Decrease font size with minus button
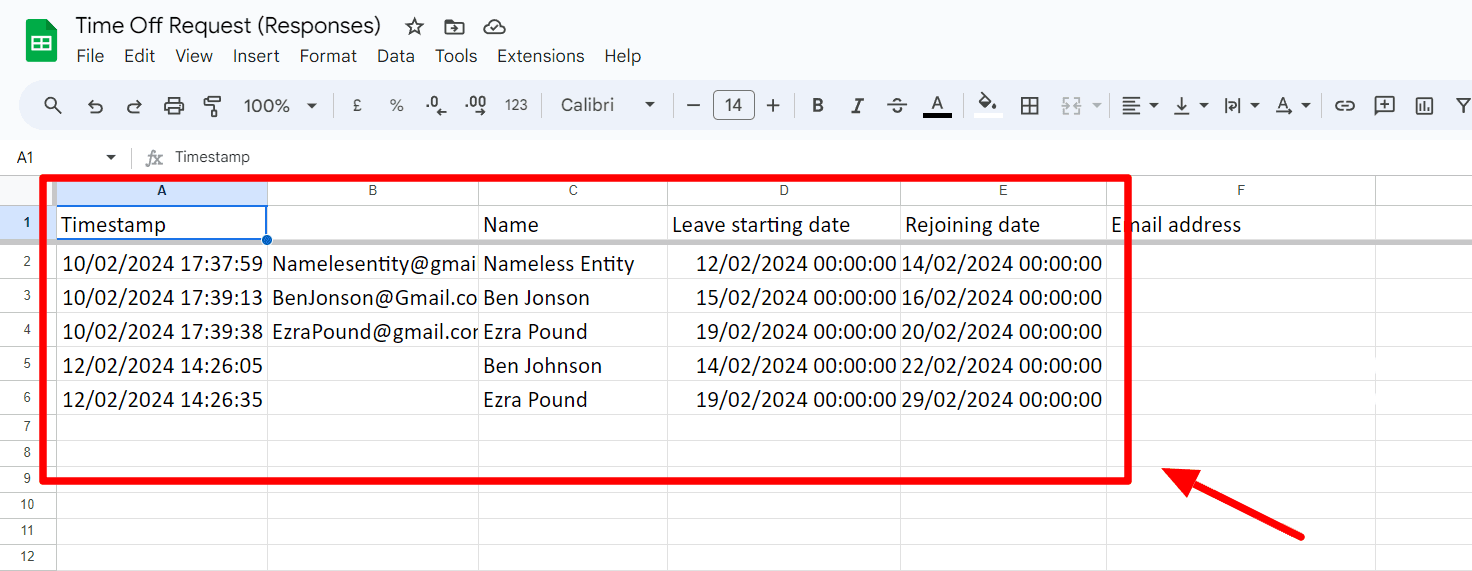Image resolution: width=1472 pixels, height=571 pixels. 694,105
